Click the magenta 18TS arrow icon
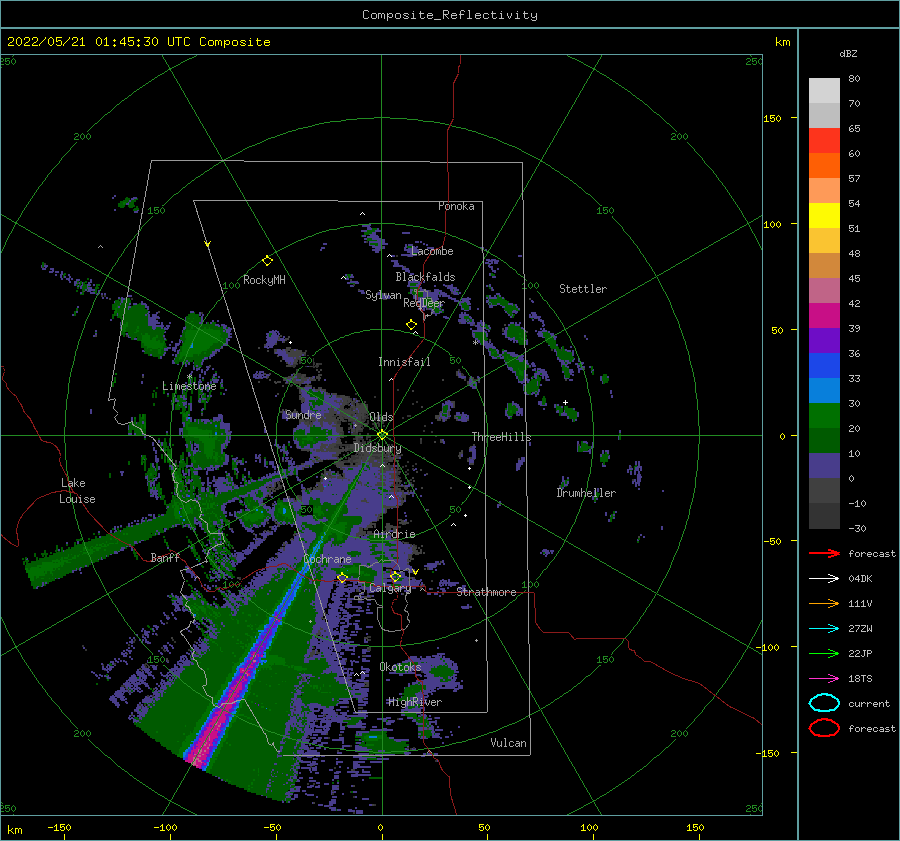The image size is (900, 841). 824,679
